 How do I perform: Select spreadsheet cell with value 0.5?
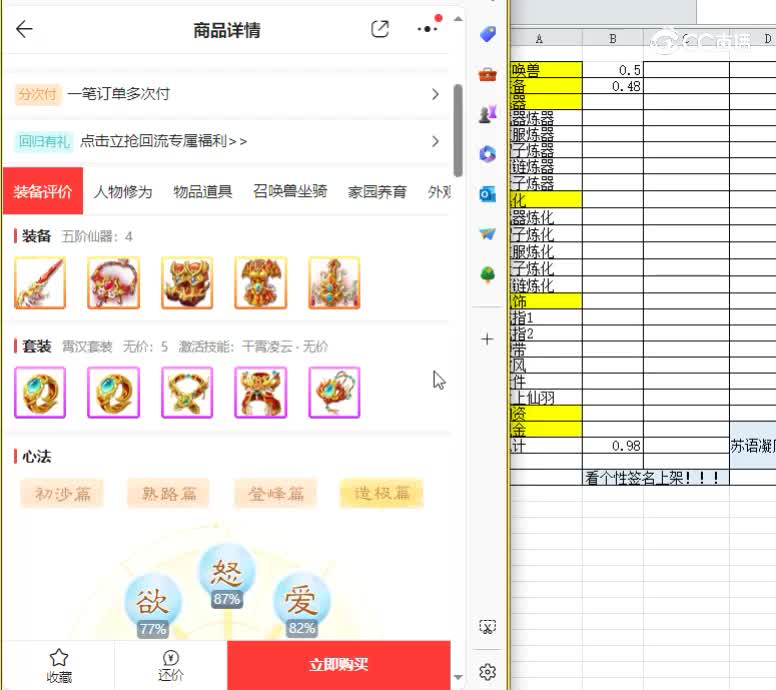tap(613, 70)
